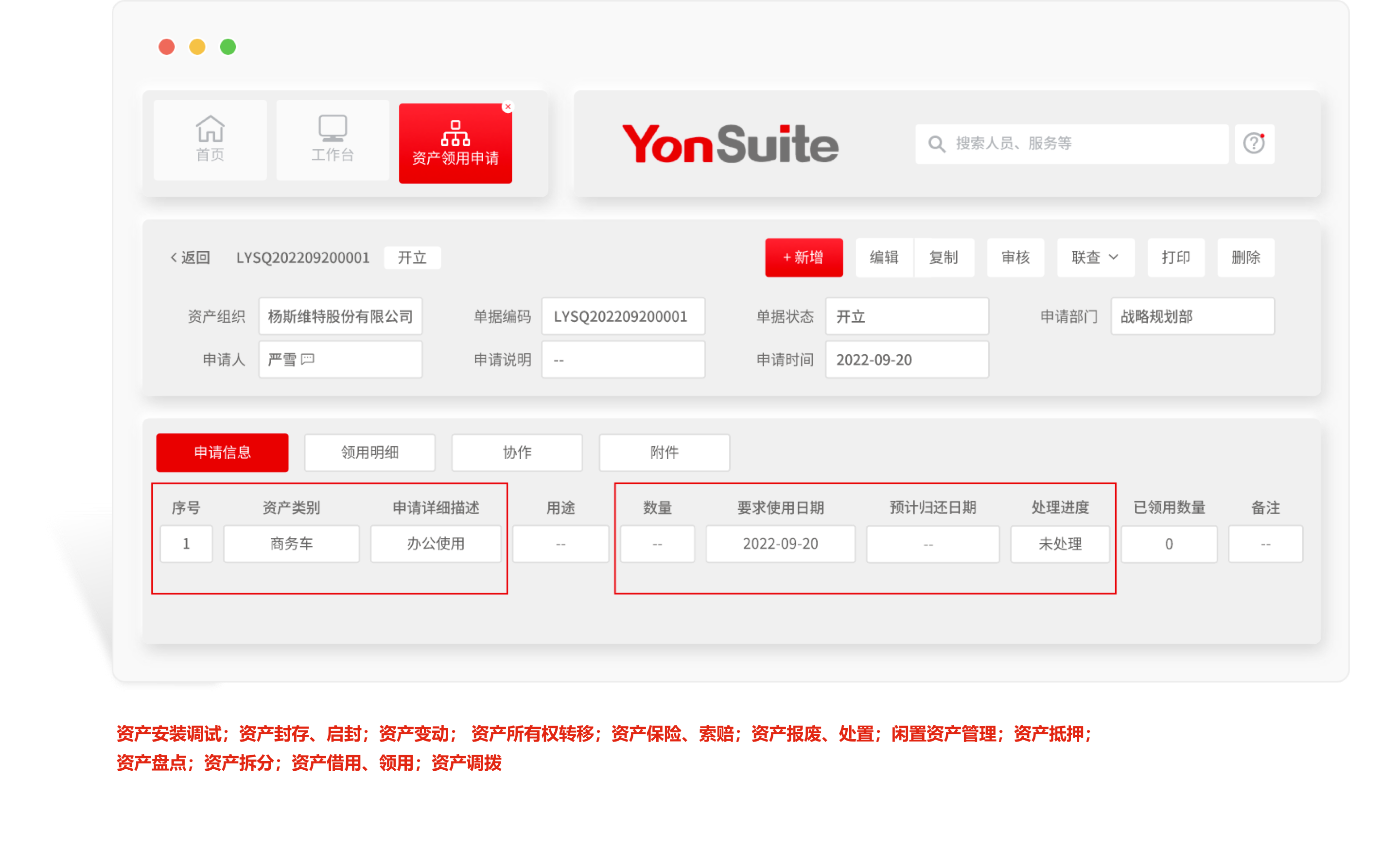This screenshot has width=1400, height=865.
Task: Click the search magnifier icon
Action: click(x=937, y=143)
